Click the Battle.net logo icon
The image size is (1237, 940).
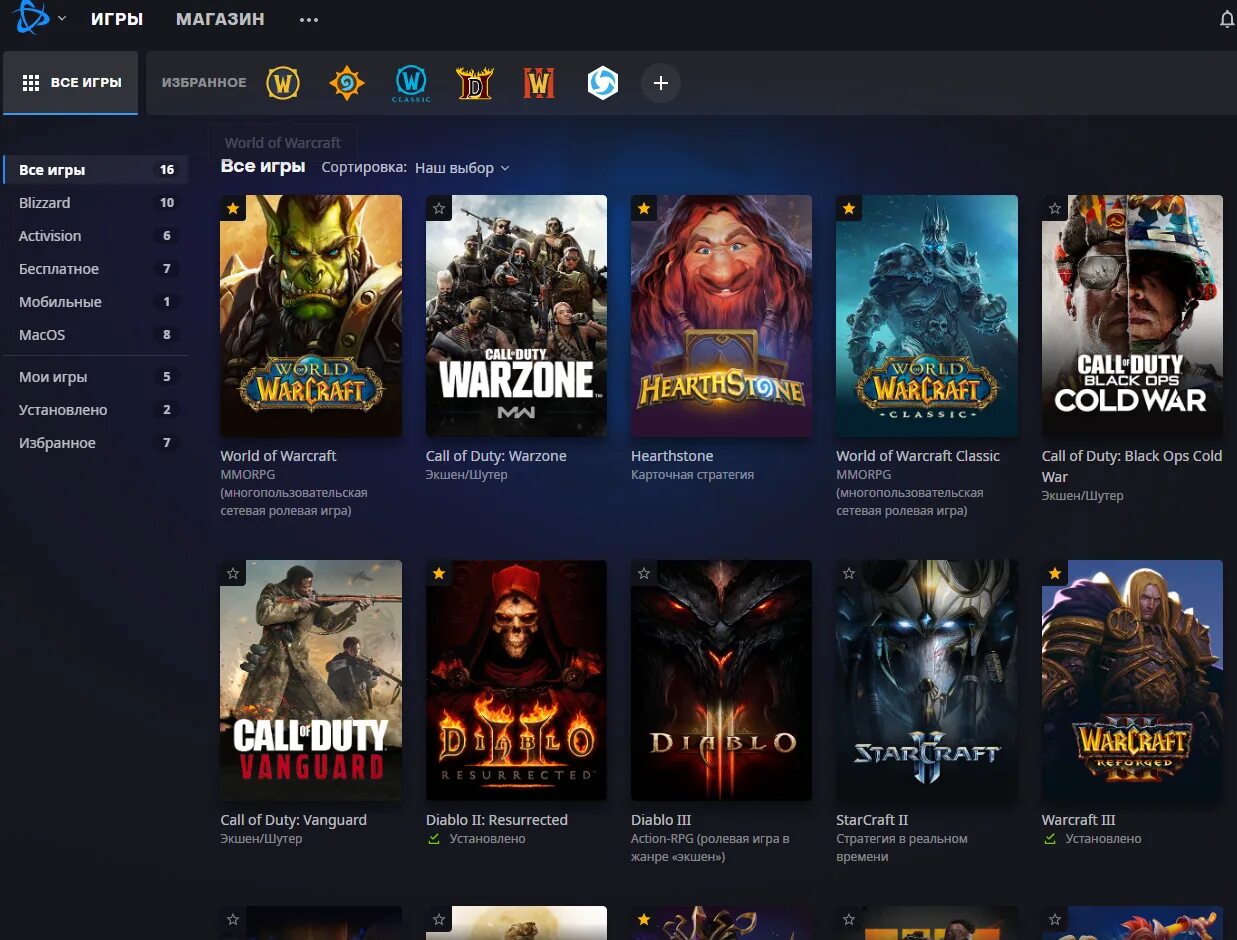(31, 17)
